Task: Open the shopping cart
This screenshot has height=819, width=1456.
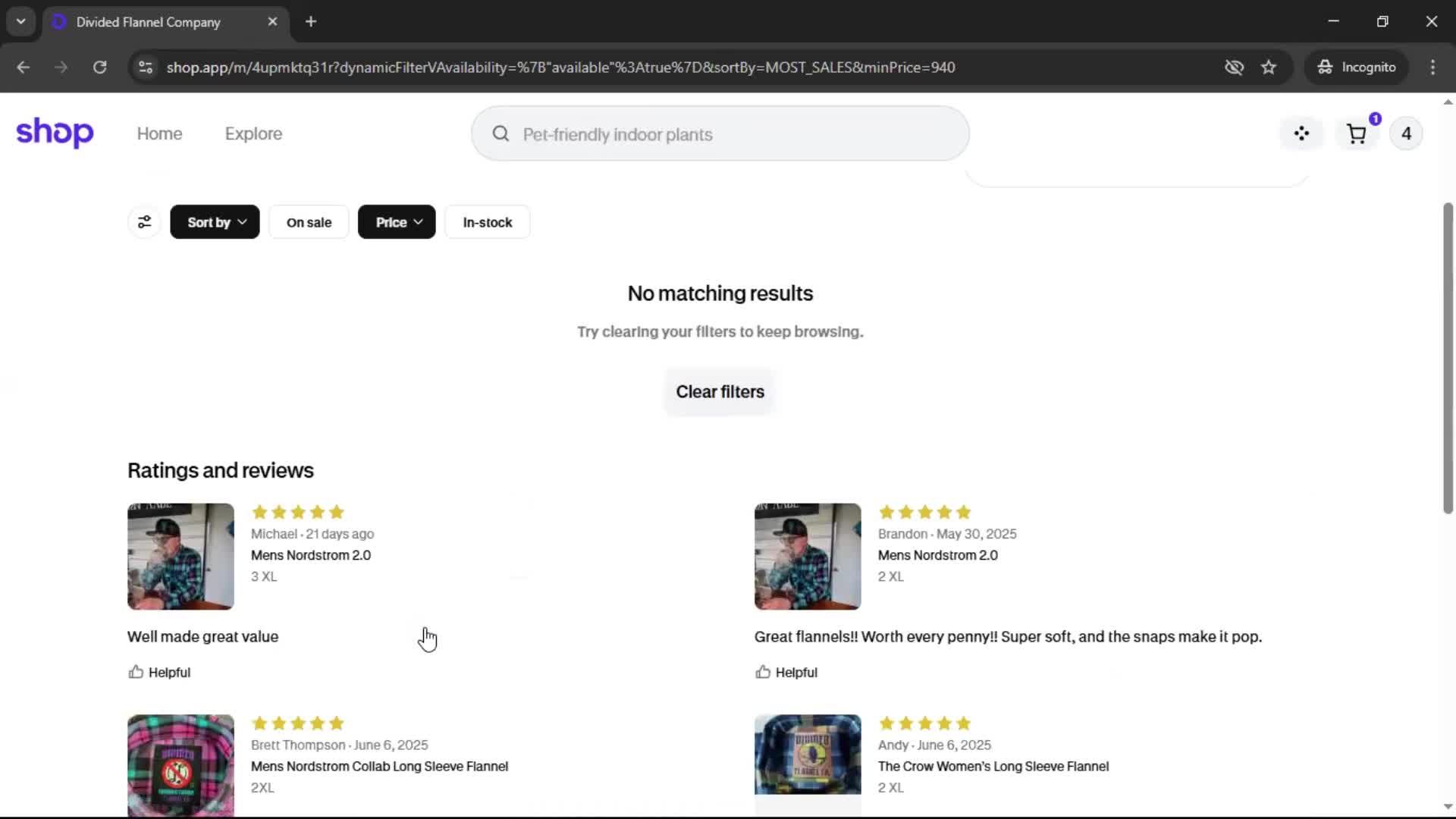Action: coord(1357,134)
